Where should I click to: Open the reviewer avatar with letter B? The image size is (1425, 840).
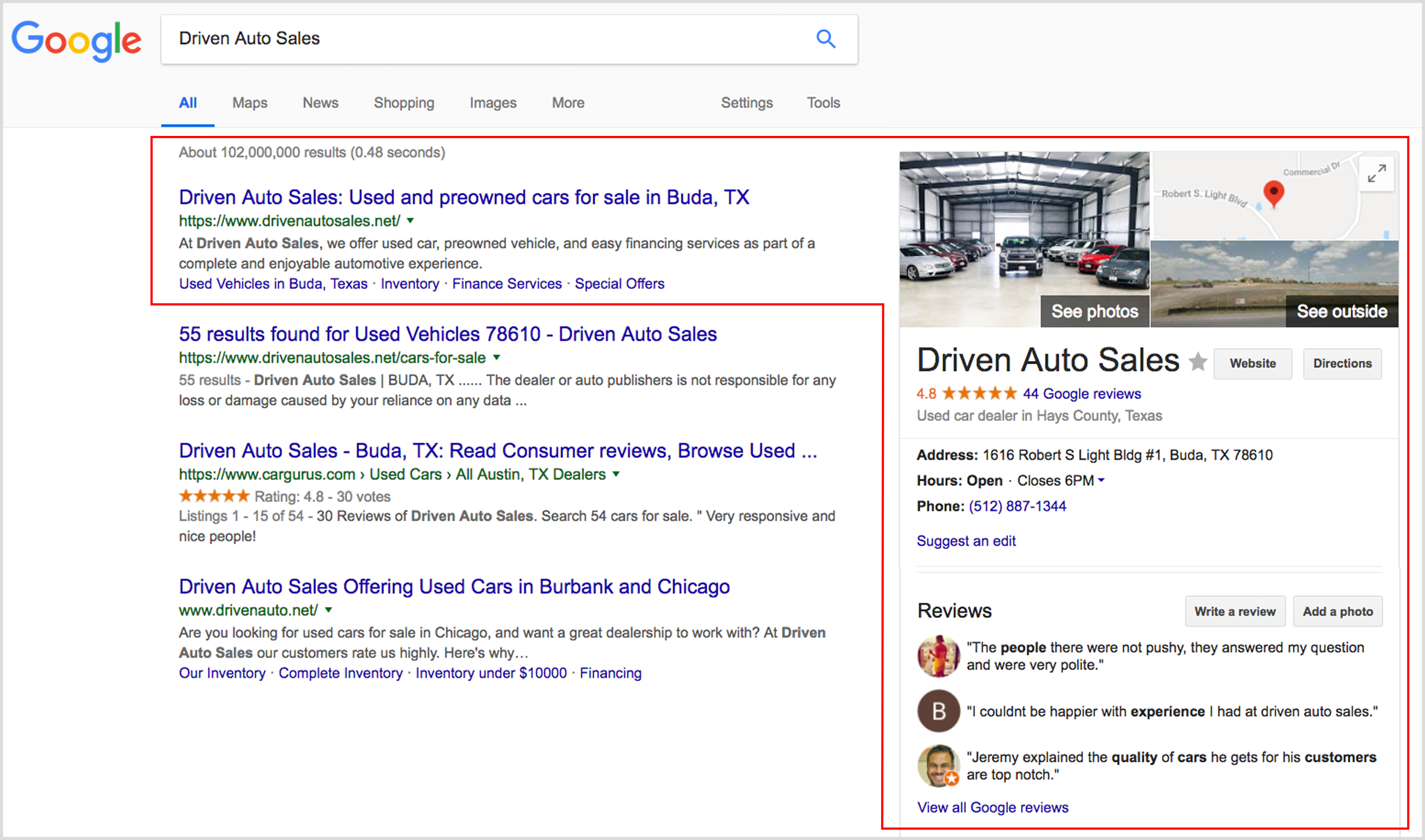[938, 711]
